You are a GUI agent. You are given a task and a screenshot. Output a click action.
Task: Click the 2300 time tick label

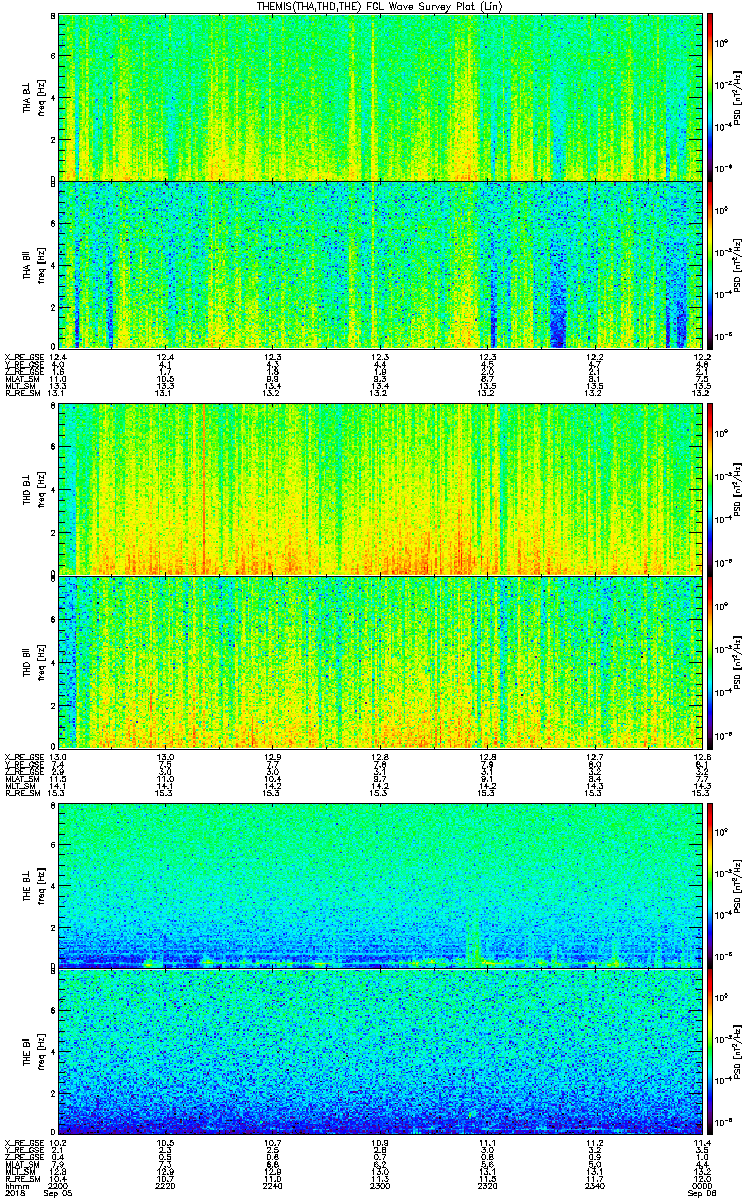380,1184
